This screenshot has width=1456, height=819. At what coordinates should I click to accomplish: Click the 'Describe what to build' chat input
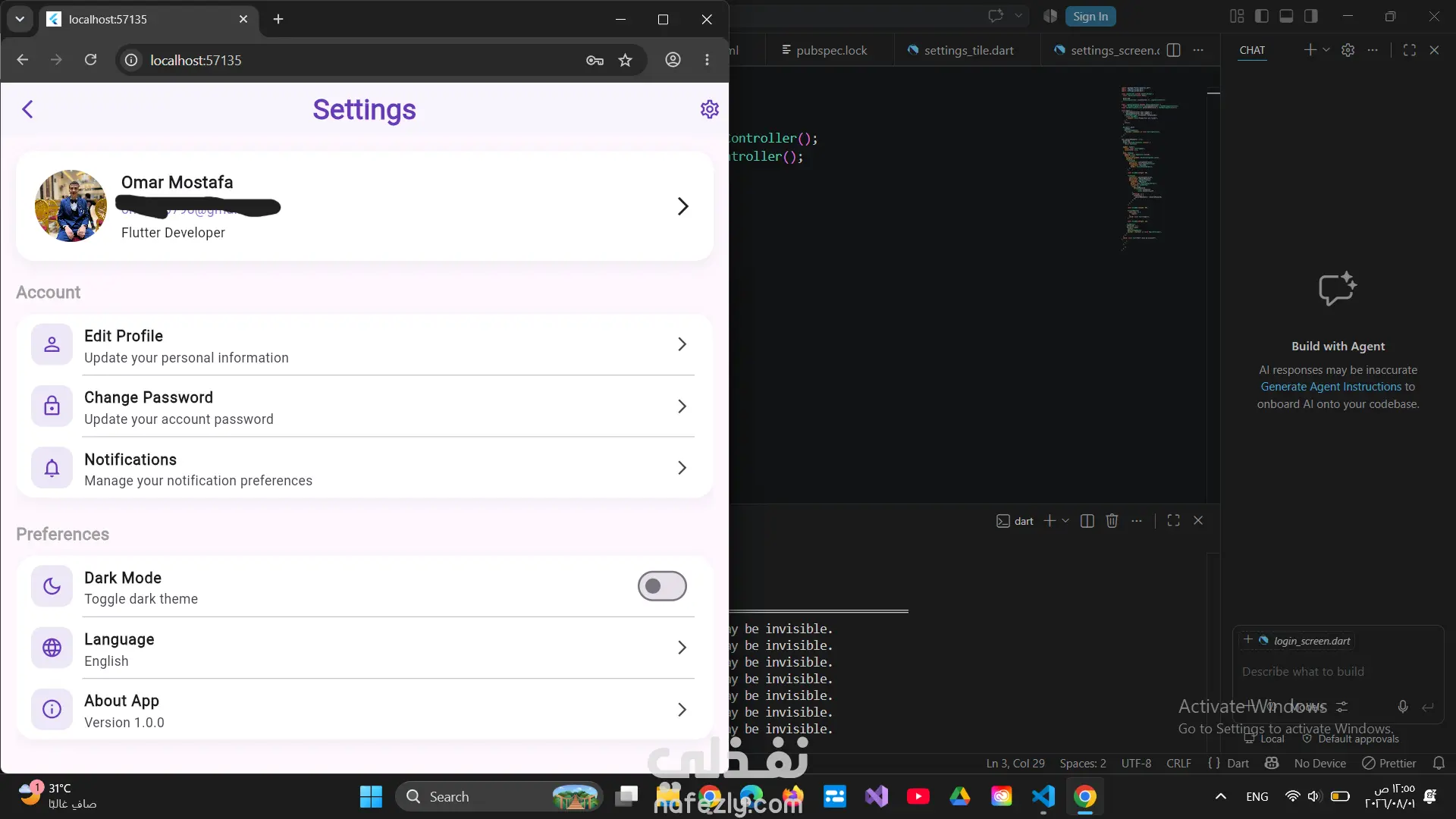(1338, 672)
